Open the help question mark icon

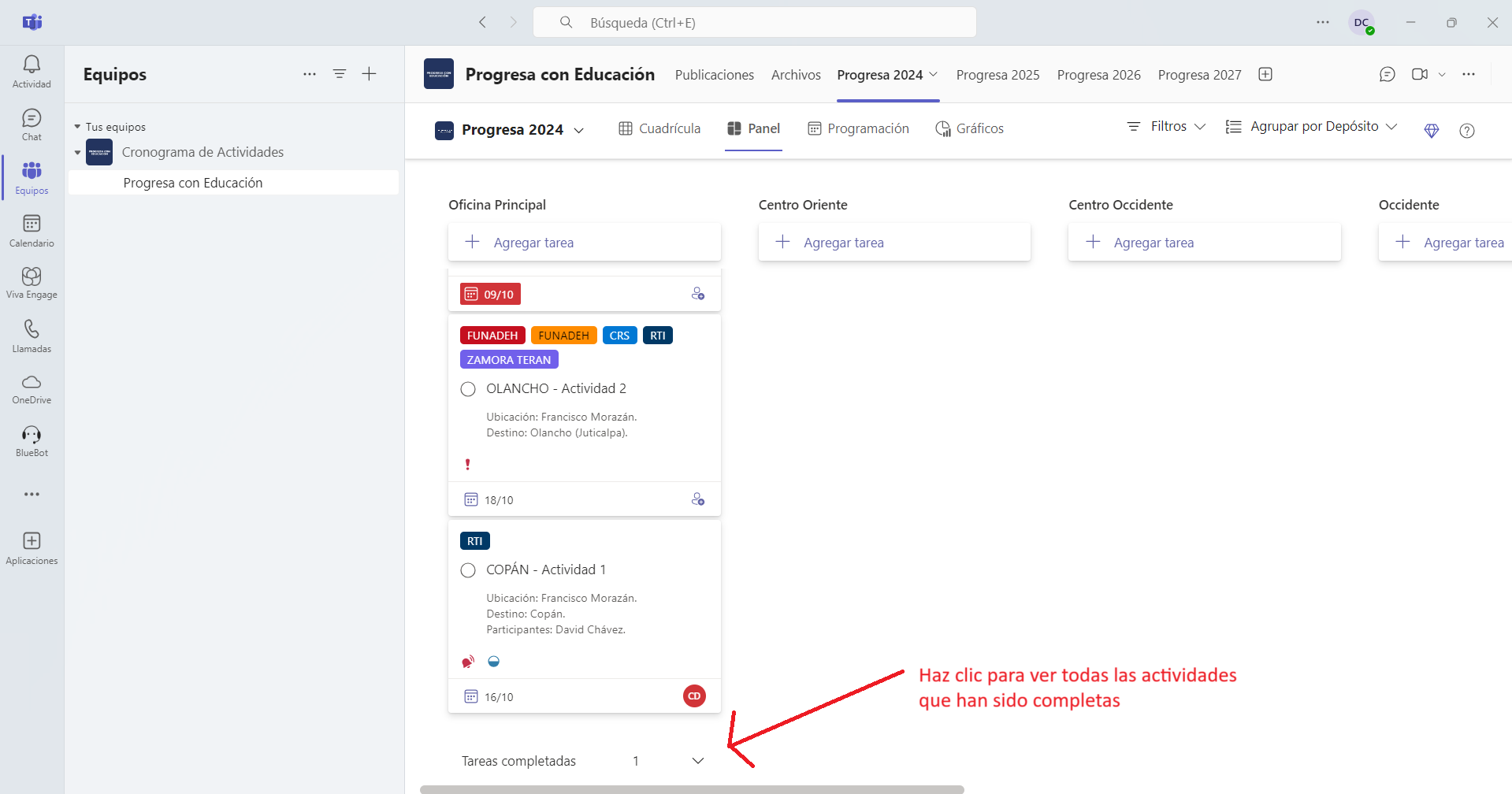click(1467, 131)
